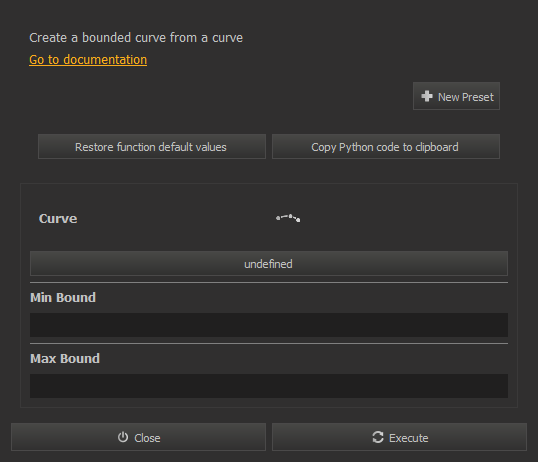Select the Max Bound label
538x462 pixels.
pos(65,359)
